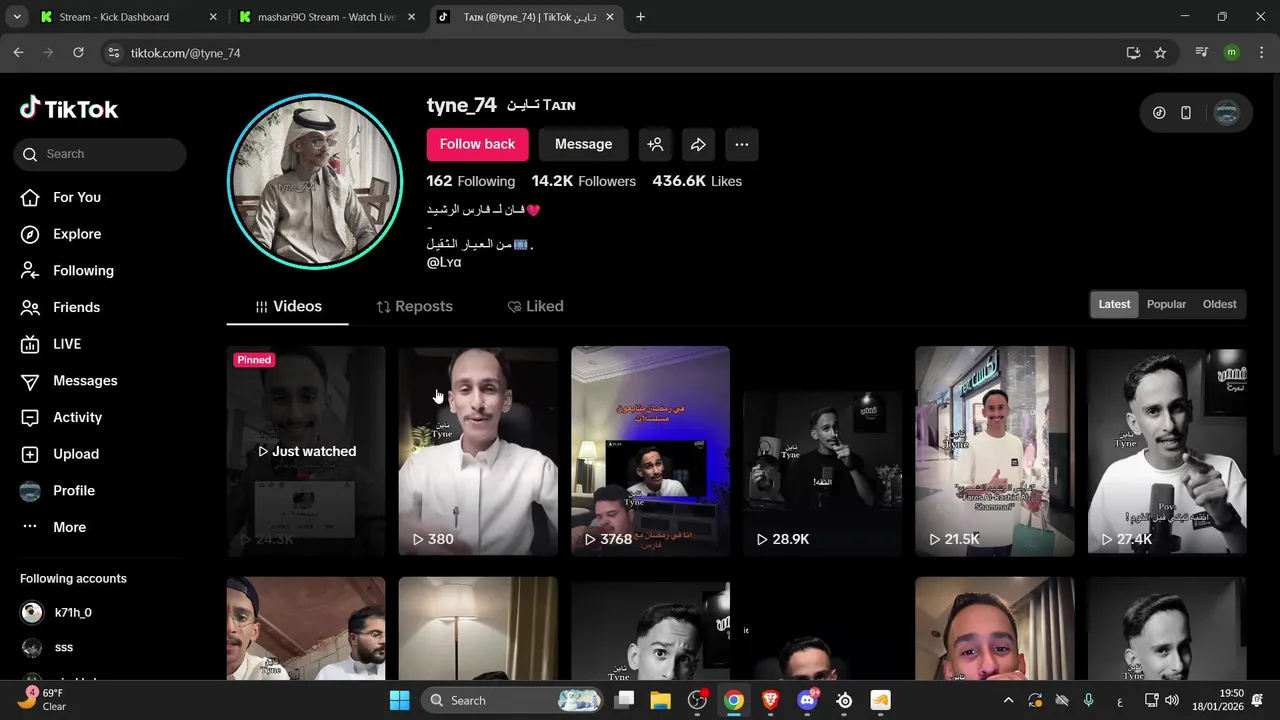Open the video with 3768 views
Screen dimensions: 1280x720
650,451
